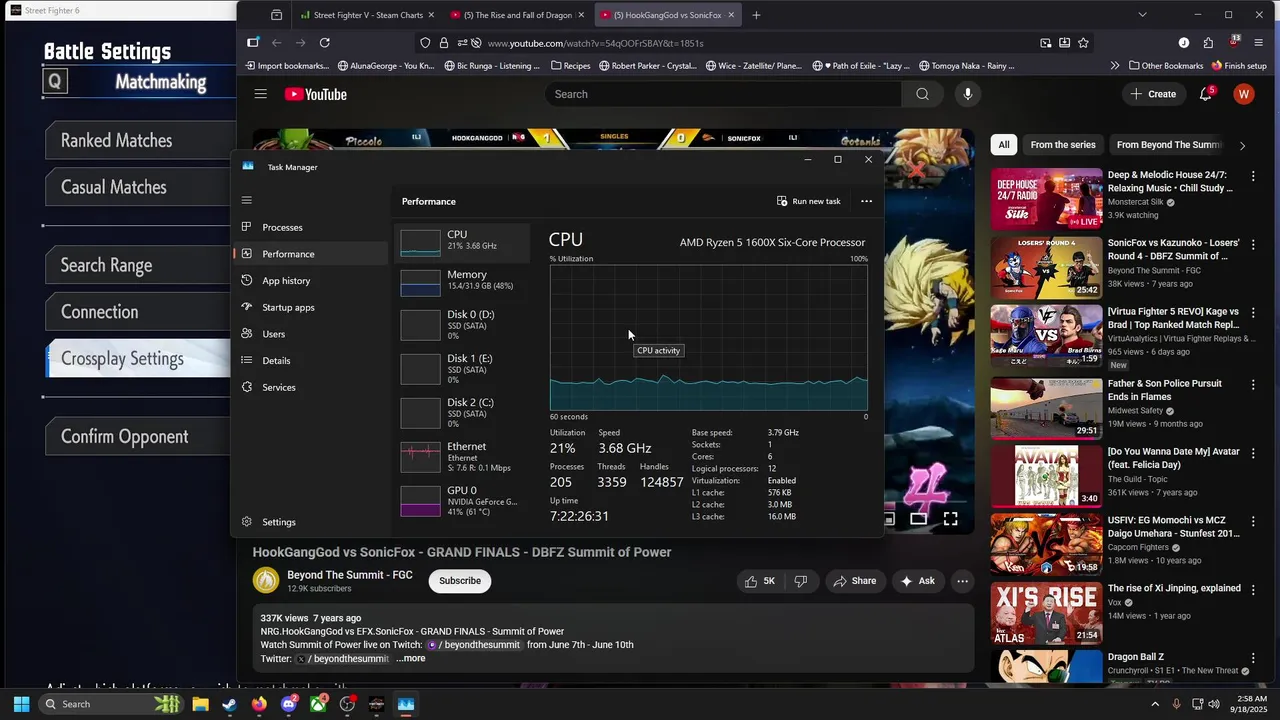This screenshot has height=720, width=1280.
Task: Show more bookmarks chevron
Action: coord(1114,66)
